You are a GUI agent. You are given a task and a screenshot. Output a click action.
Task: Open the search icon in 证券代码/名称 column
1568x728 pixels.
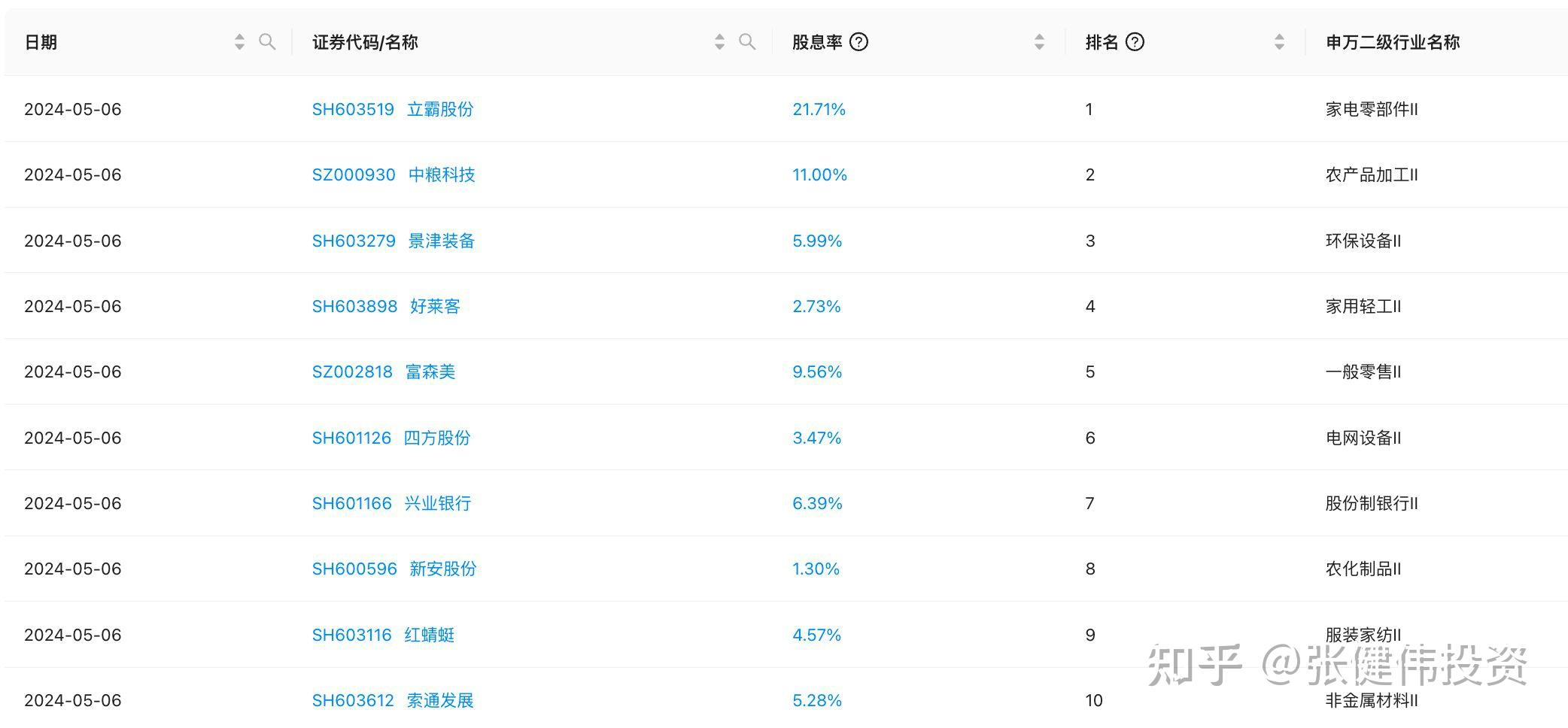pyautogui.click(x=747, y=42)
